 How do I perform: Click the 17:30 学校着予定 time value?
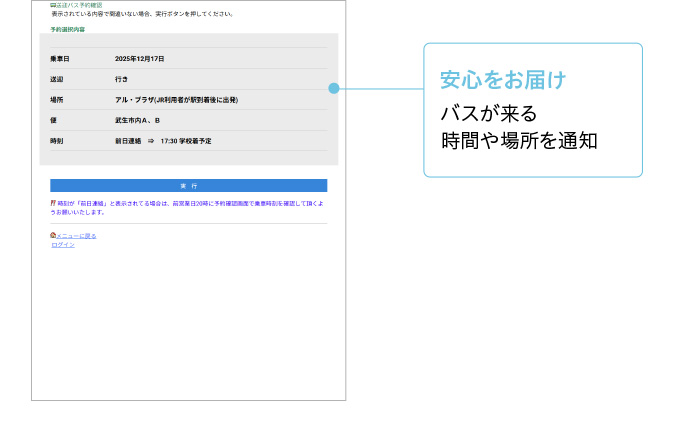(x=186, y=141)
